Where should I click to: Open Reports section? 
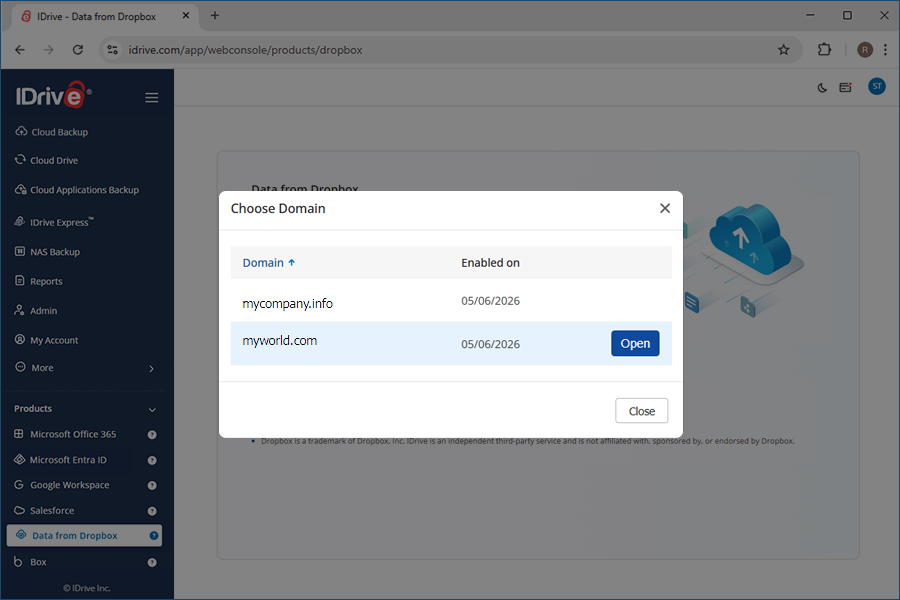(46, 281)
